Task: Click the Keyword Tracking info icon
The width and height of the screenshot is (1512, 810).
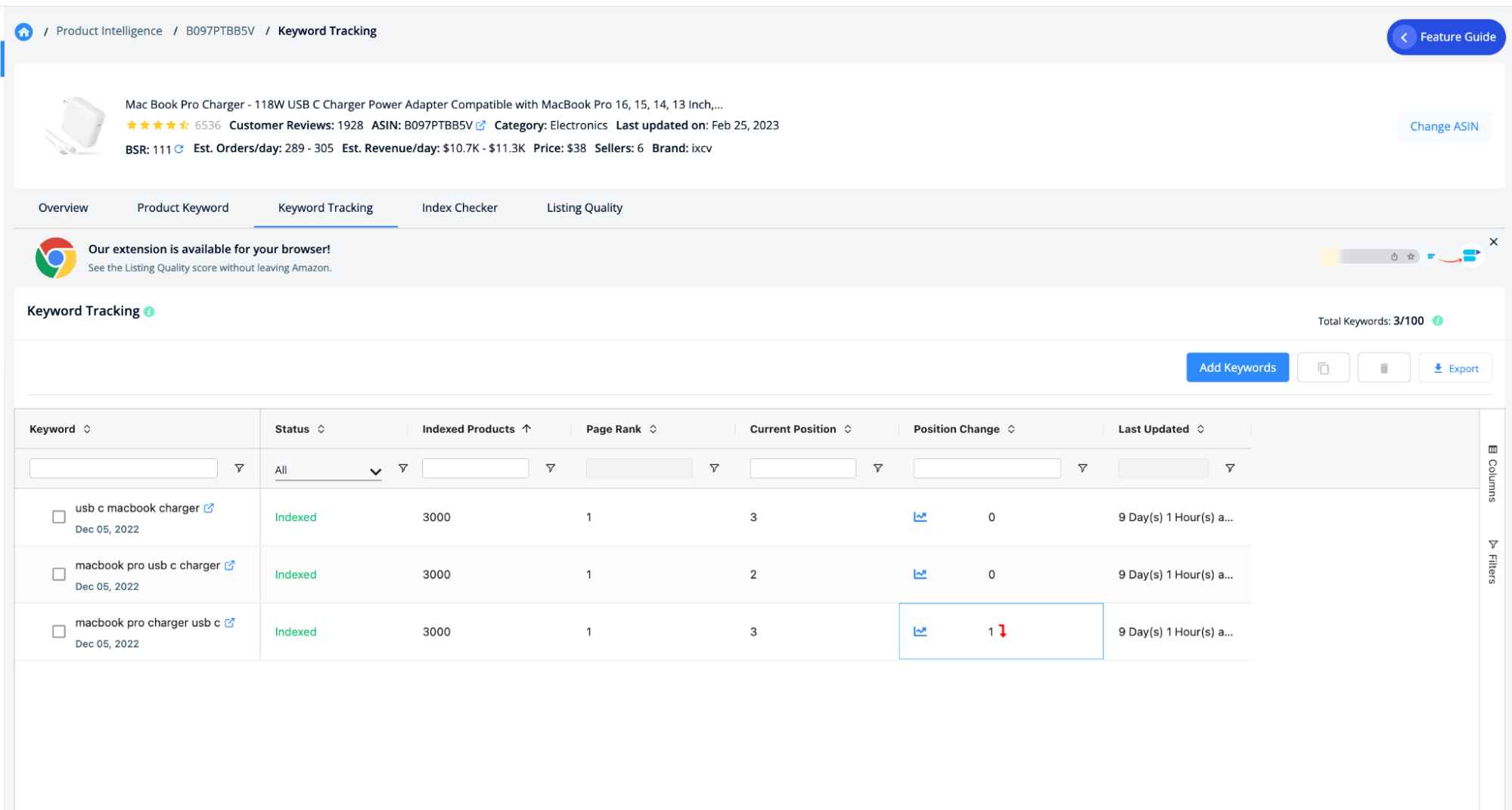Action: 149,312
